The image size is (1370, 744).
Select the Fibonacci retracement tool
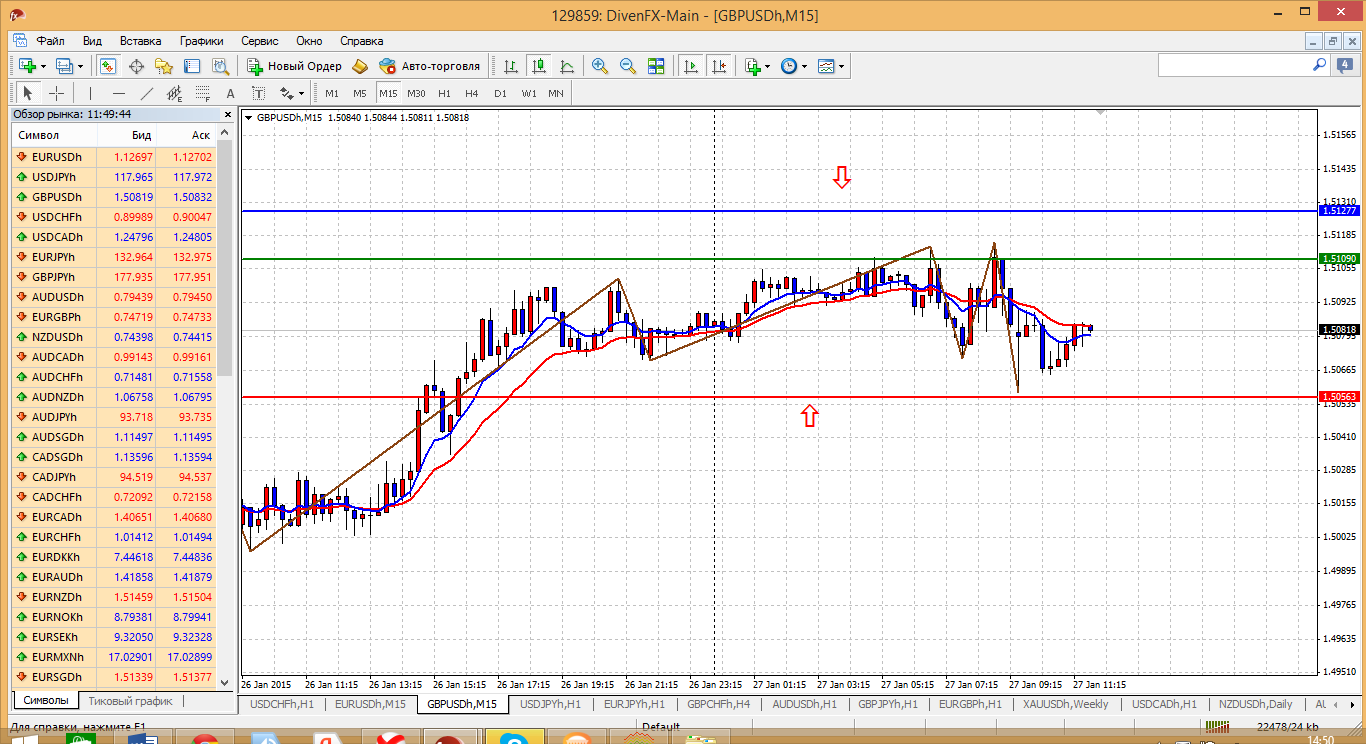click(x=203, y=93)
